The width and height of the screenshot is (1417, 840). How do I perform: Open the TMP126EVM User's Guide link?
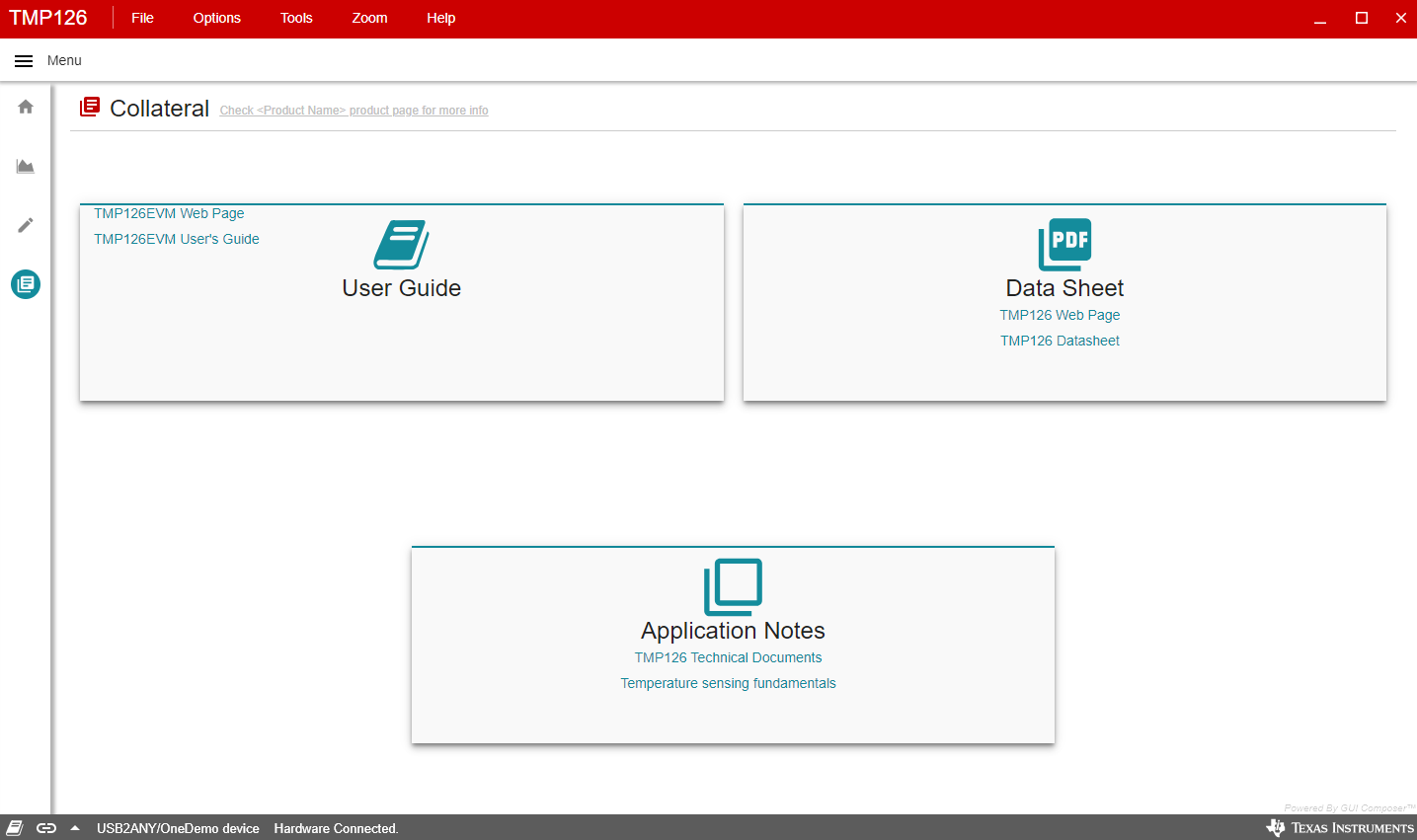[177, 239]
